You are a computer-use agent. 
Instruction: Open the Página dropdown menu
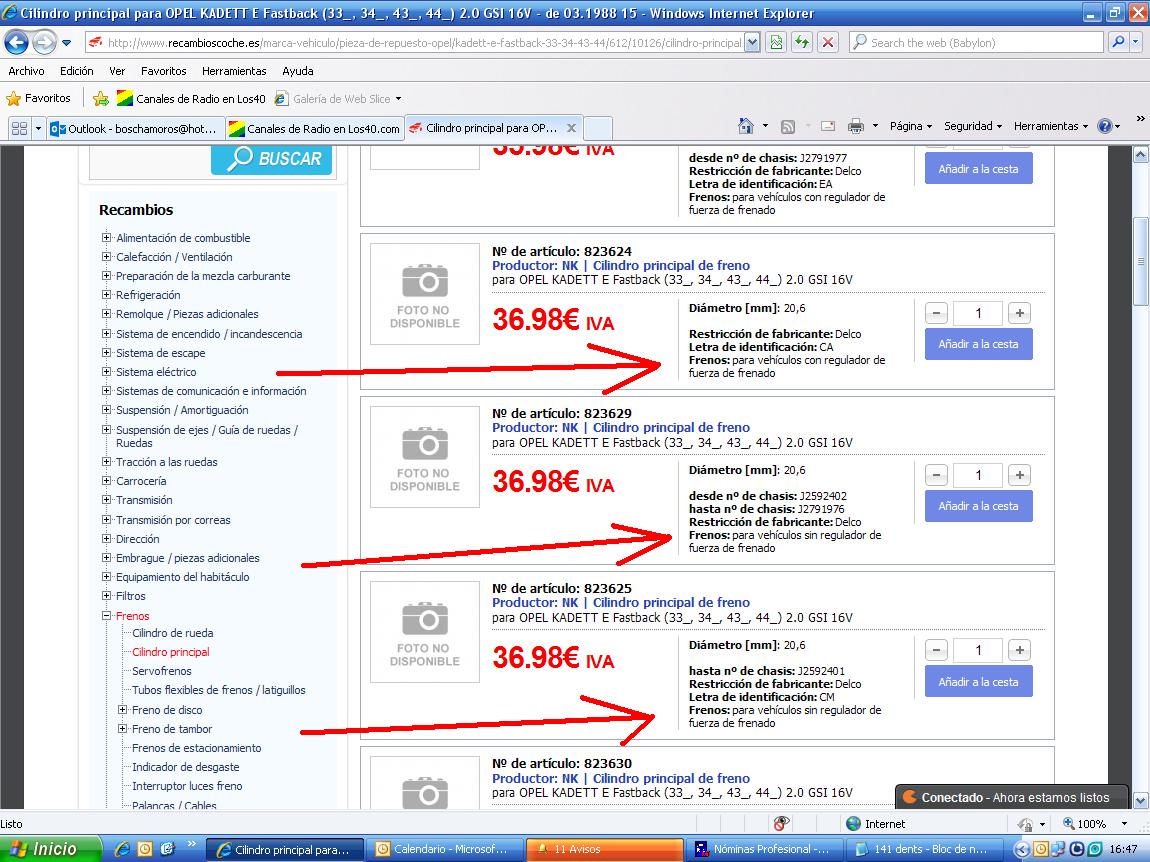[910, 127]
